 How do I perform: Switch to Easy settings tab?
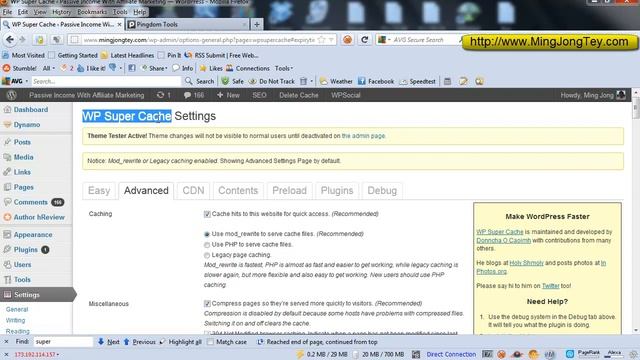coord(99,191)
